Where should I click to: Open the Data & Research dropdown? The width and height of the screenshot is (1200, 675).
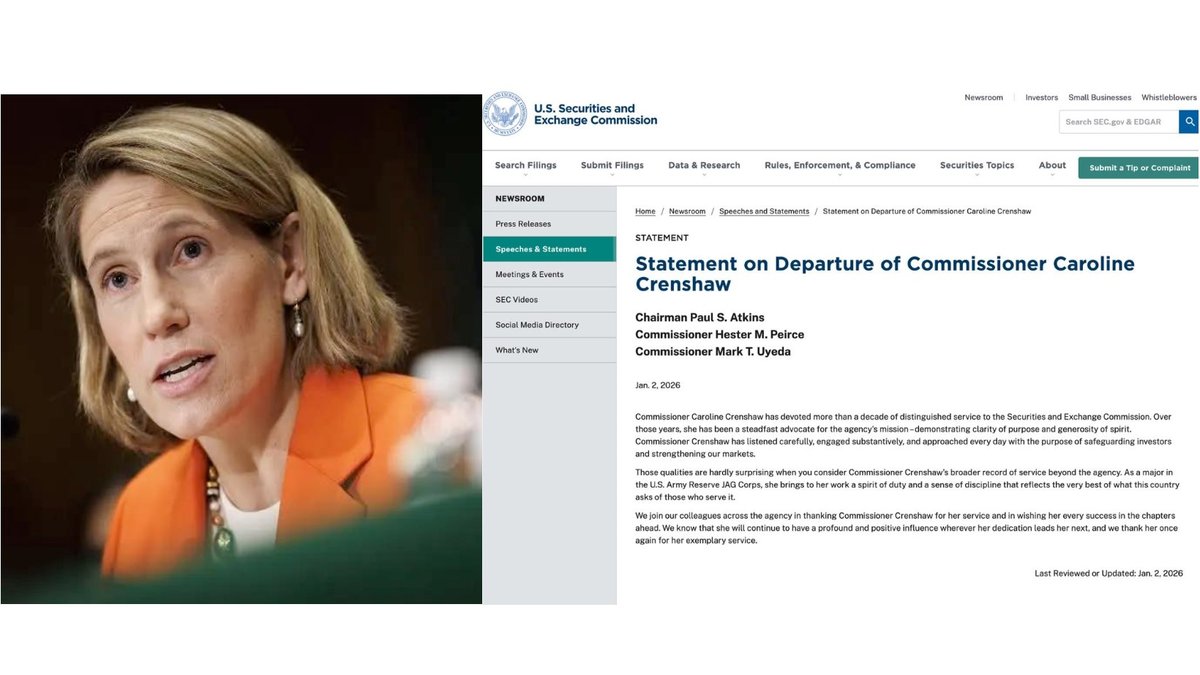pyautogui.click(x=704, y=166)
